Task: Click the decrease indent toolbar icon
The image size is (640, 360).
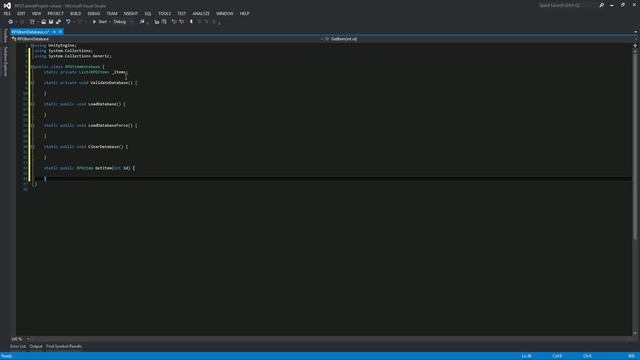Action: 174,22
